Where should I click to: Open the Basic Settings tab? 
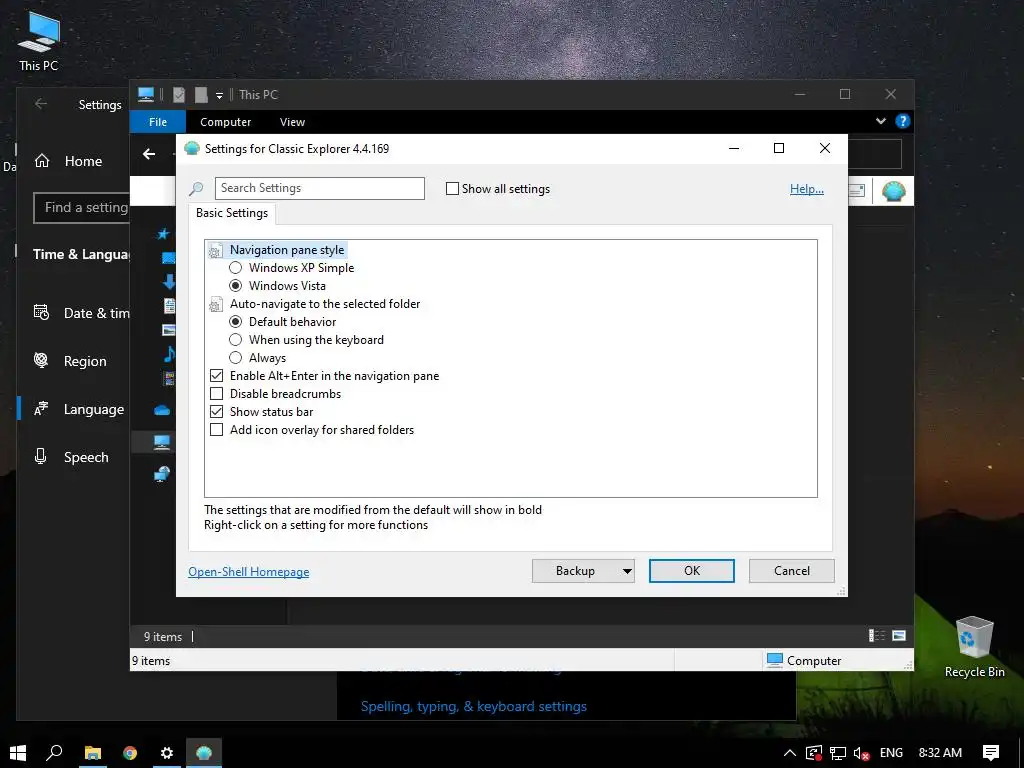coord(232,213)
